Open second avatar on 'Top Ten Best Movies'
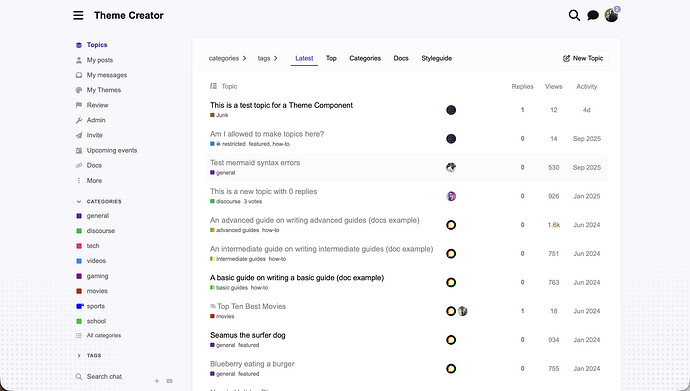The width and height of the screenshot is (690, 391). pyautogui.click(x=462, y=311)
